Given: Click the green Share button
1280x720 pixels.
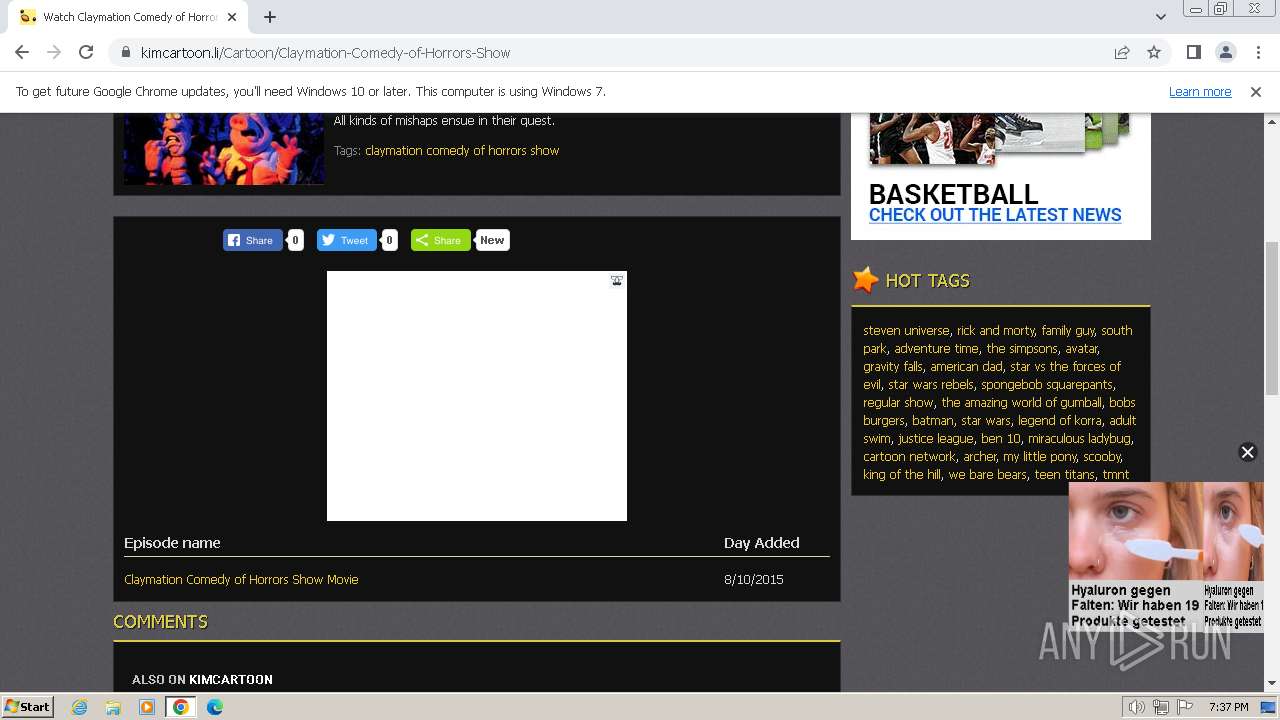Looking at the screenshot, I should [440, 240].
